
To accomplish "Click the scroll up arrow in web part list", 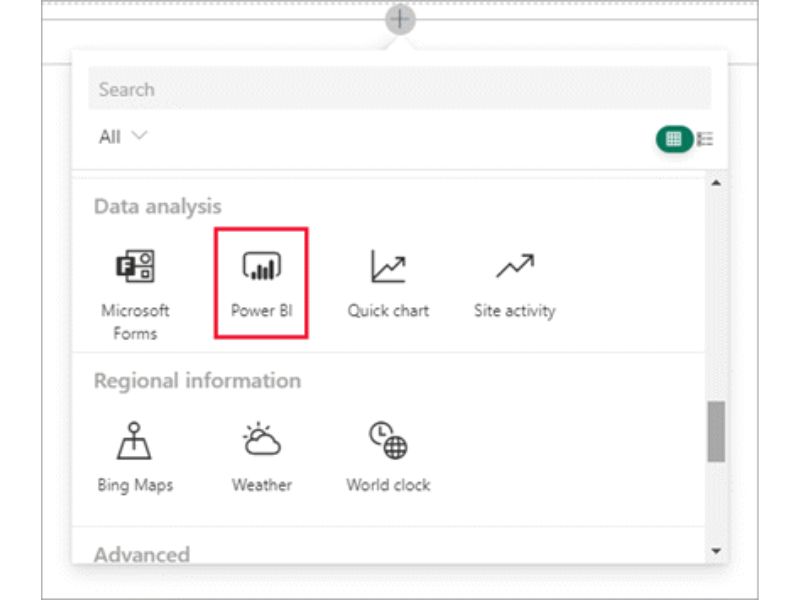I will [715, 184].
